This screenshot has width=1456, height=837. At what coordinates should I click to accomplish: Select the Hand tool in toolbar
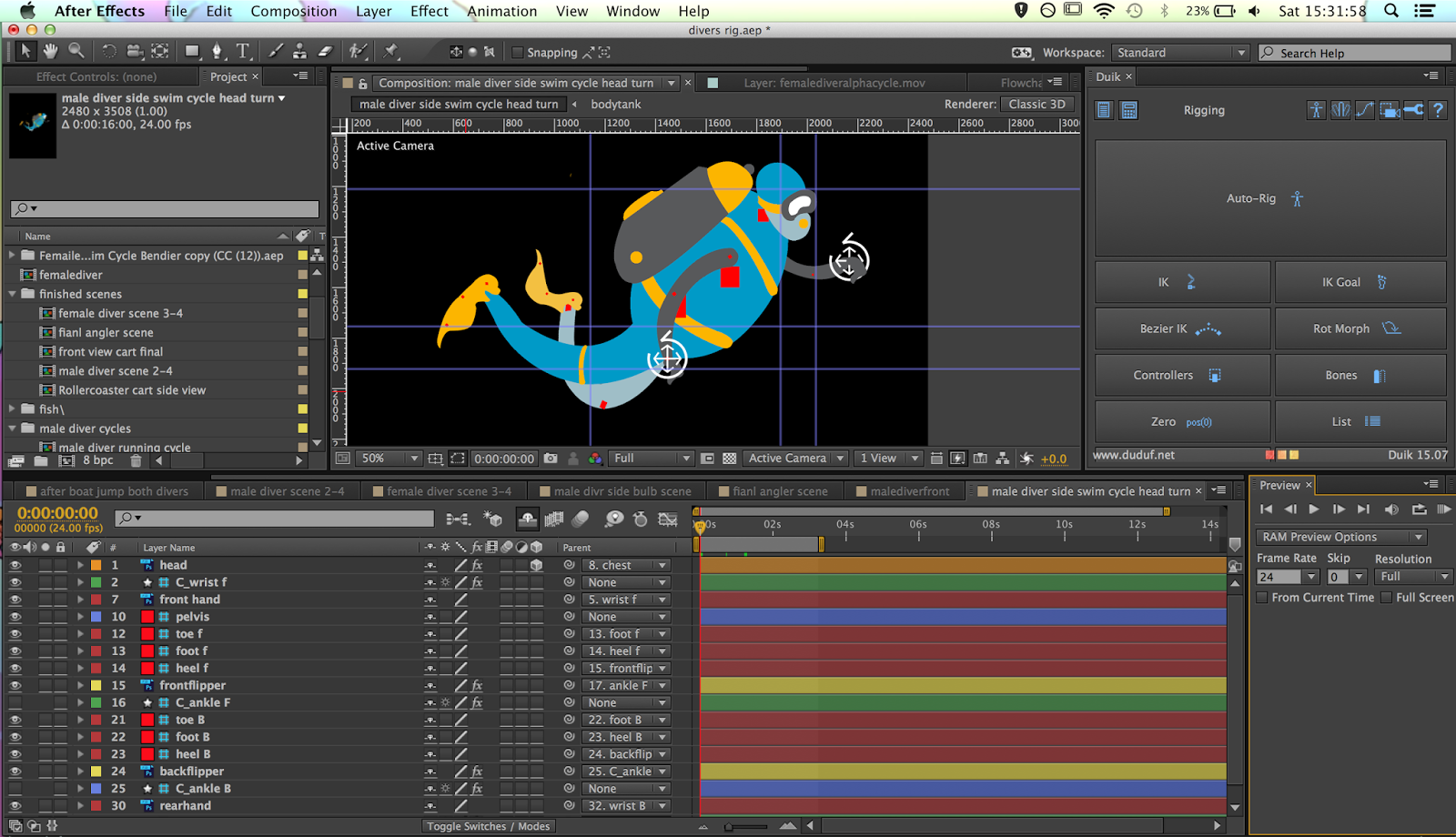tap(51, 51)
